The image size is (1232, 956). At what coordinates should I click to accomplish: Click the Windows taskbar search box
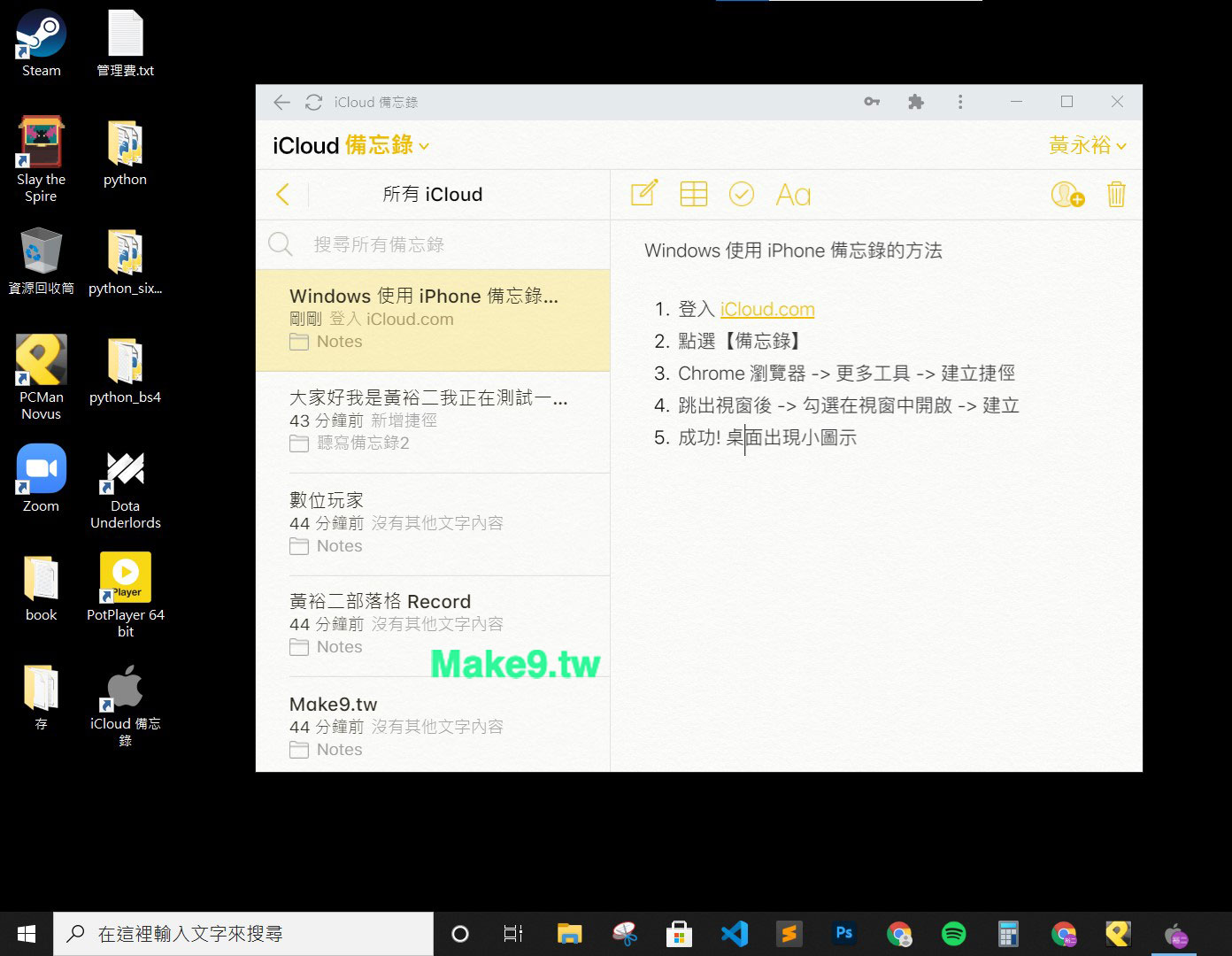[x=243, y=934]
